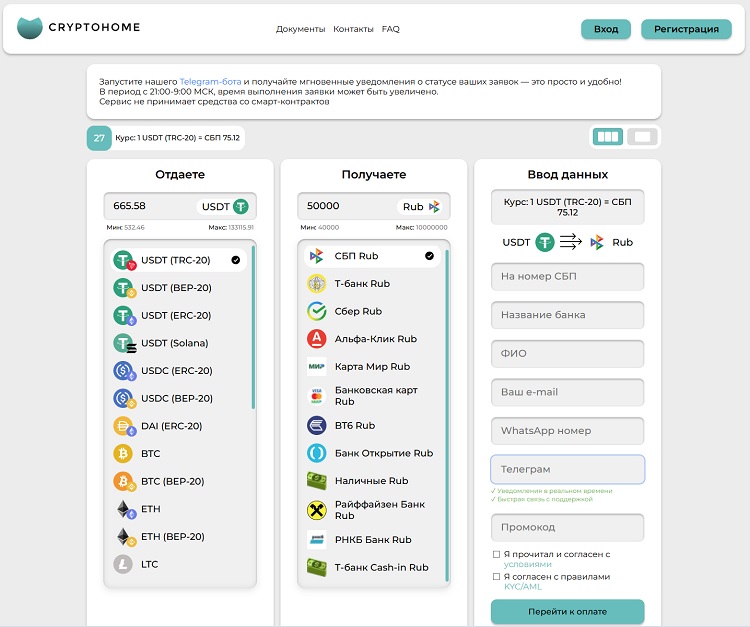Focus the Название банка field
Viewport: 750px width, 627px height.
(x=567, y=315)
